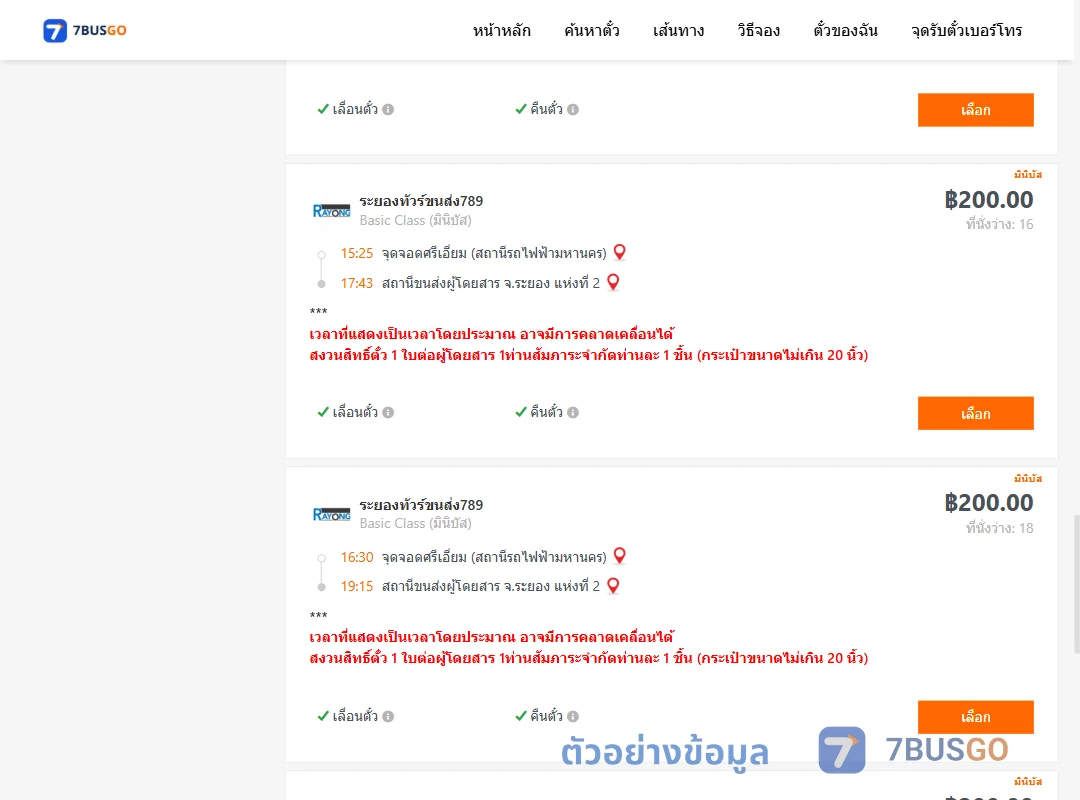Screen dimensions: 1080x800
Task: Click Basic Class (มินิบัส) in 15:25 card
Action: click(x=415, y=220)
